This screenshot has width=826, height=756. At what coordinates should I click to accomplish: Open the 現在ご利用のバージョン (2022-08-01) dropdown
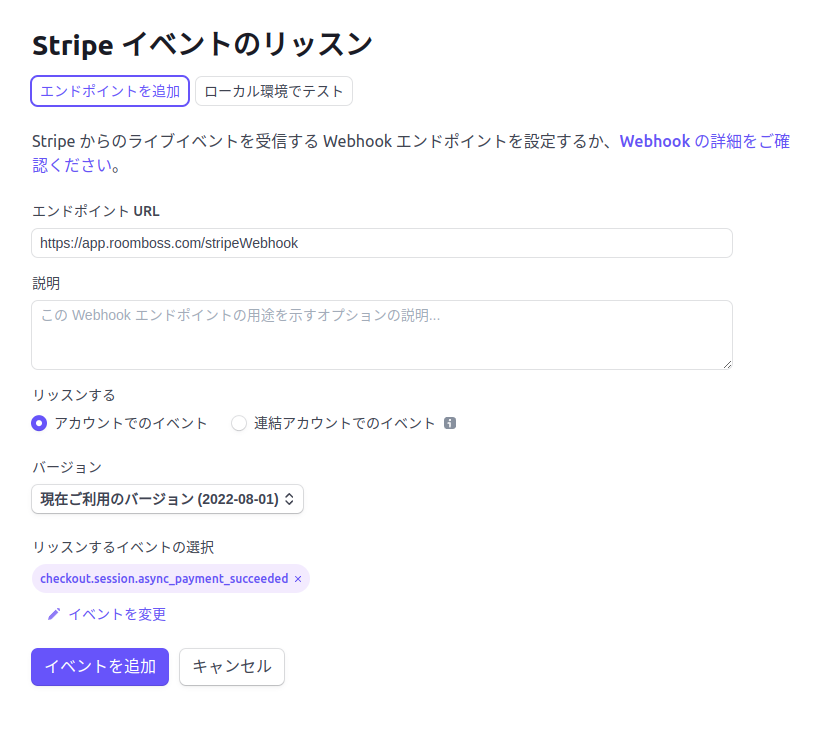(168, 499)
